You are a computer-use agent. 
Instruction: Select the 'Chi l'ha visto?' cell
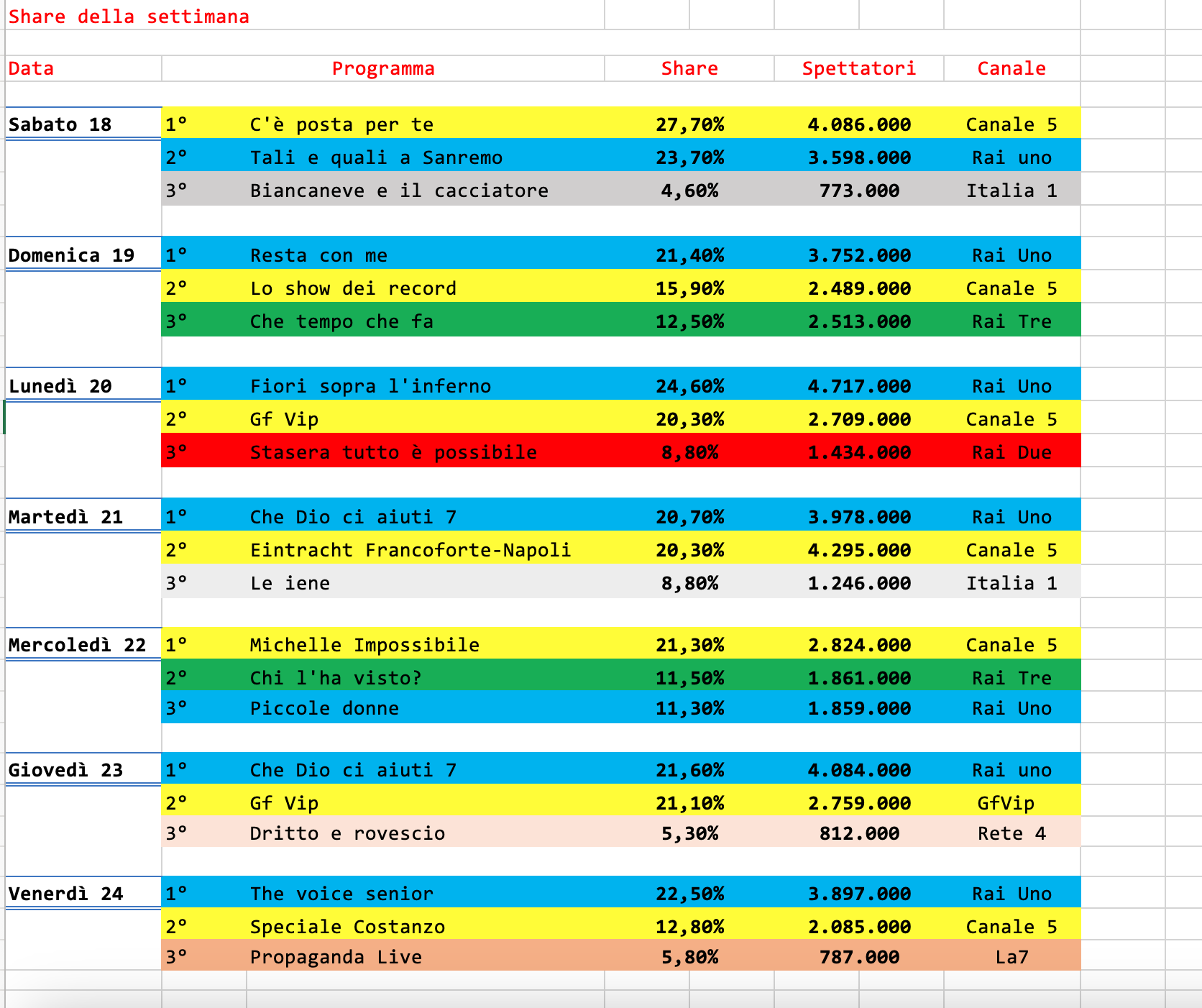click(x=336, y=678)
